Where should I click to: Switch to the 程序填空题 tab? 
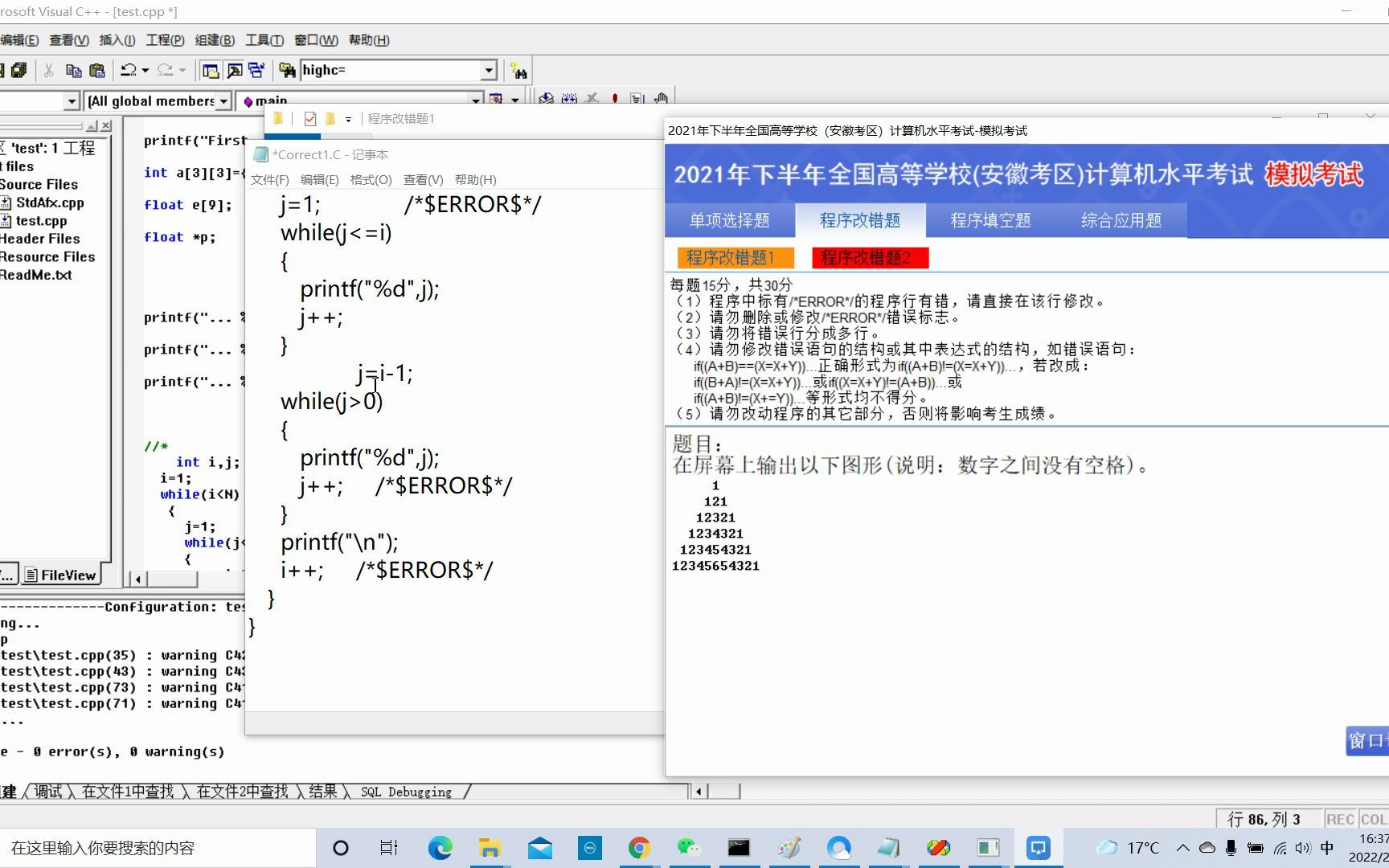(990, 220)
